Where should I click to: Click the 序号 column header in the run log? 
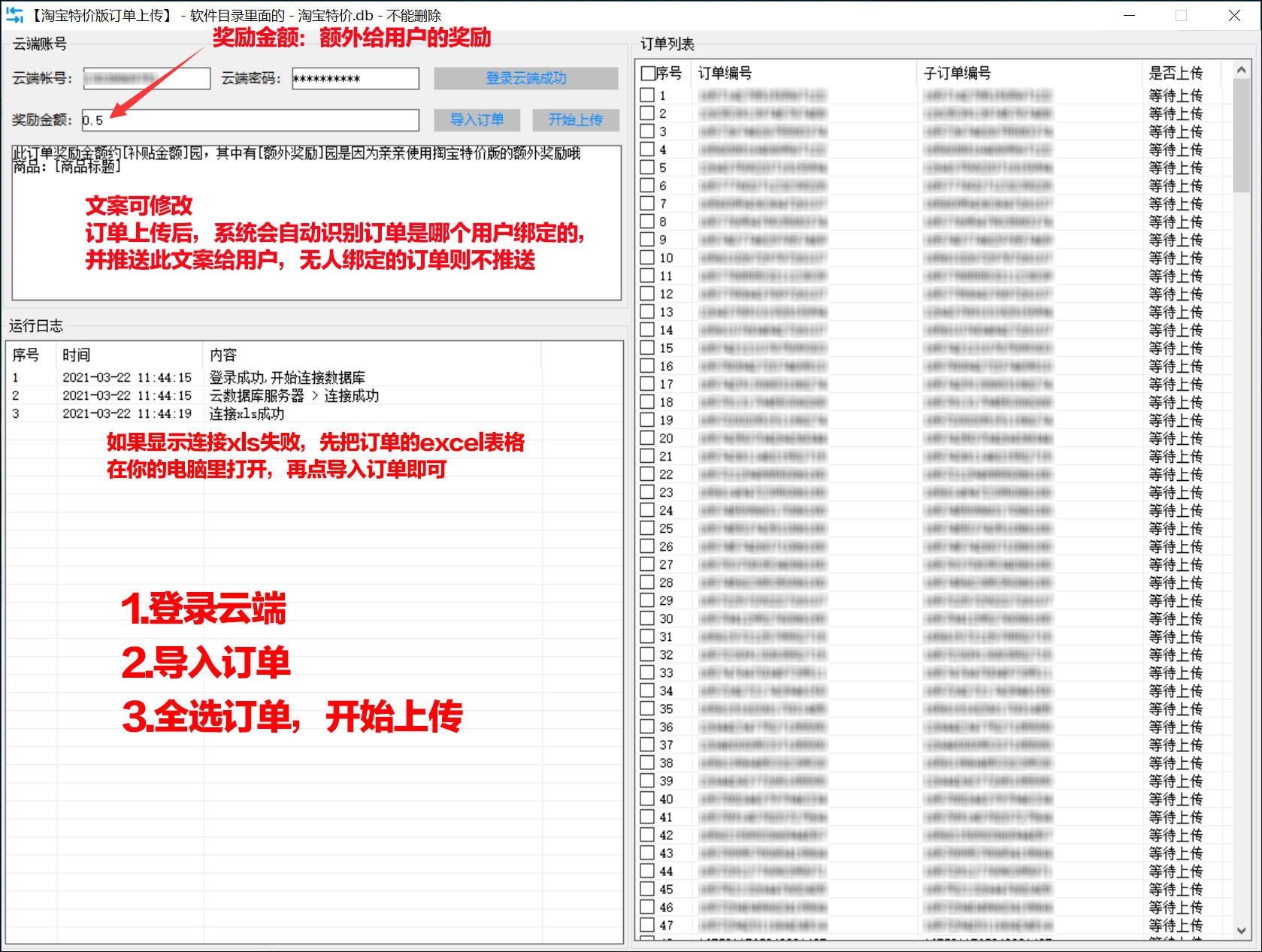tap(32, 355)
